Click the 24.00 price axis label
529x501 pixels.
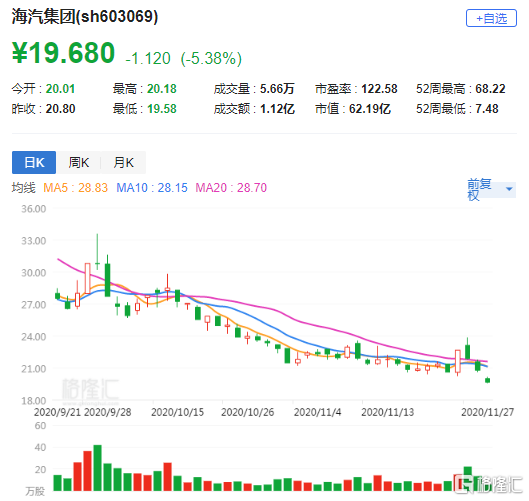click(x=33, y=337)
